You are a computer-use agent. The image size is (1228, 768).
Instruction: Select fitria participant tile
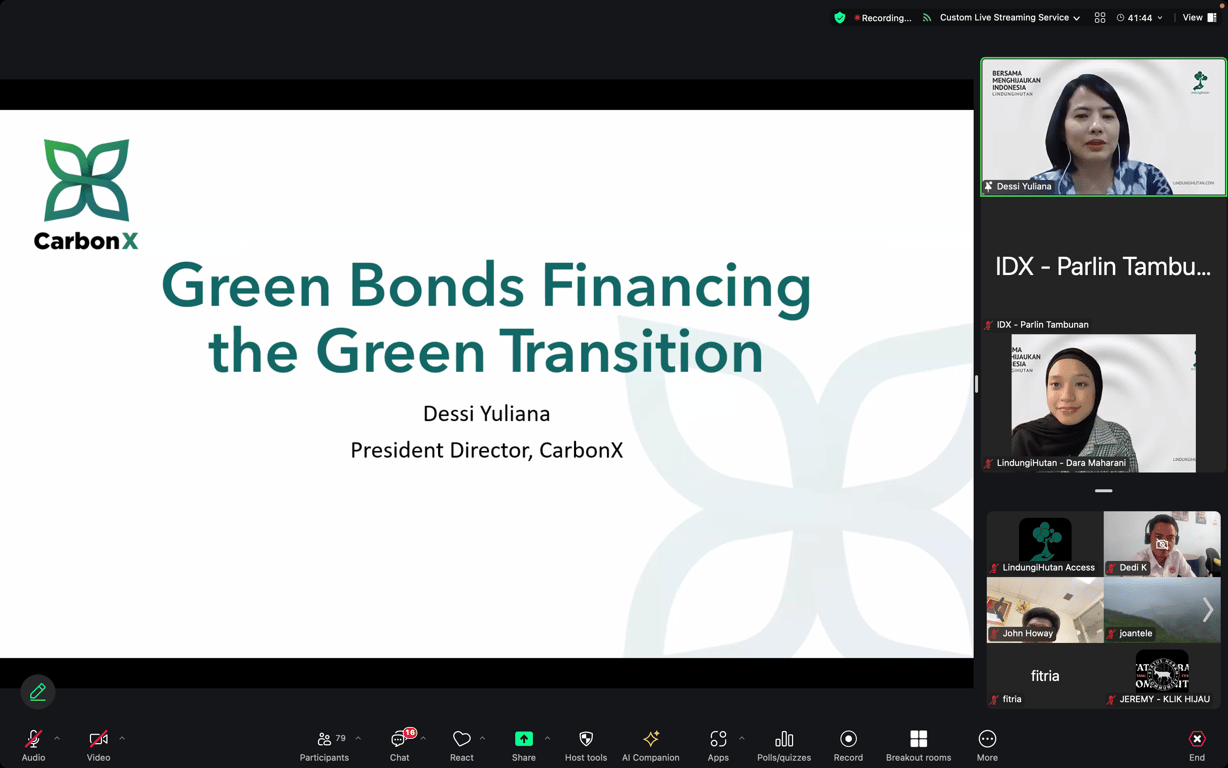[1045, 676]
